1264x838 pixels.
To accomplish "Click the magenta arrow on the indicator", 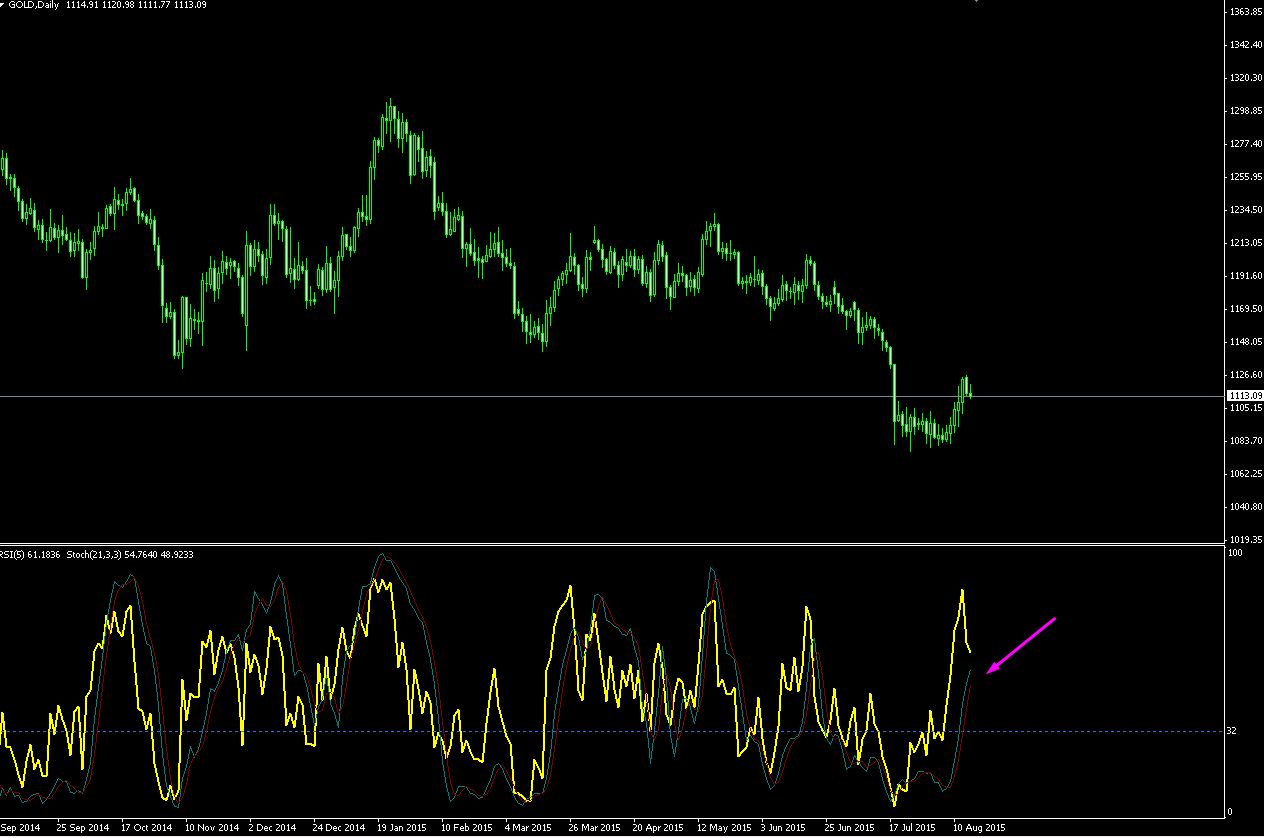I will point(1021,646).
